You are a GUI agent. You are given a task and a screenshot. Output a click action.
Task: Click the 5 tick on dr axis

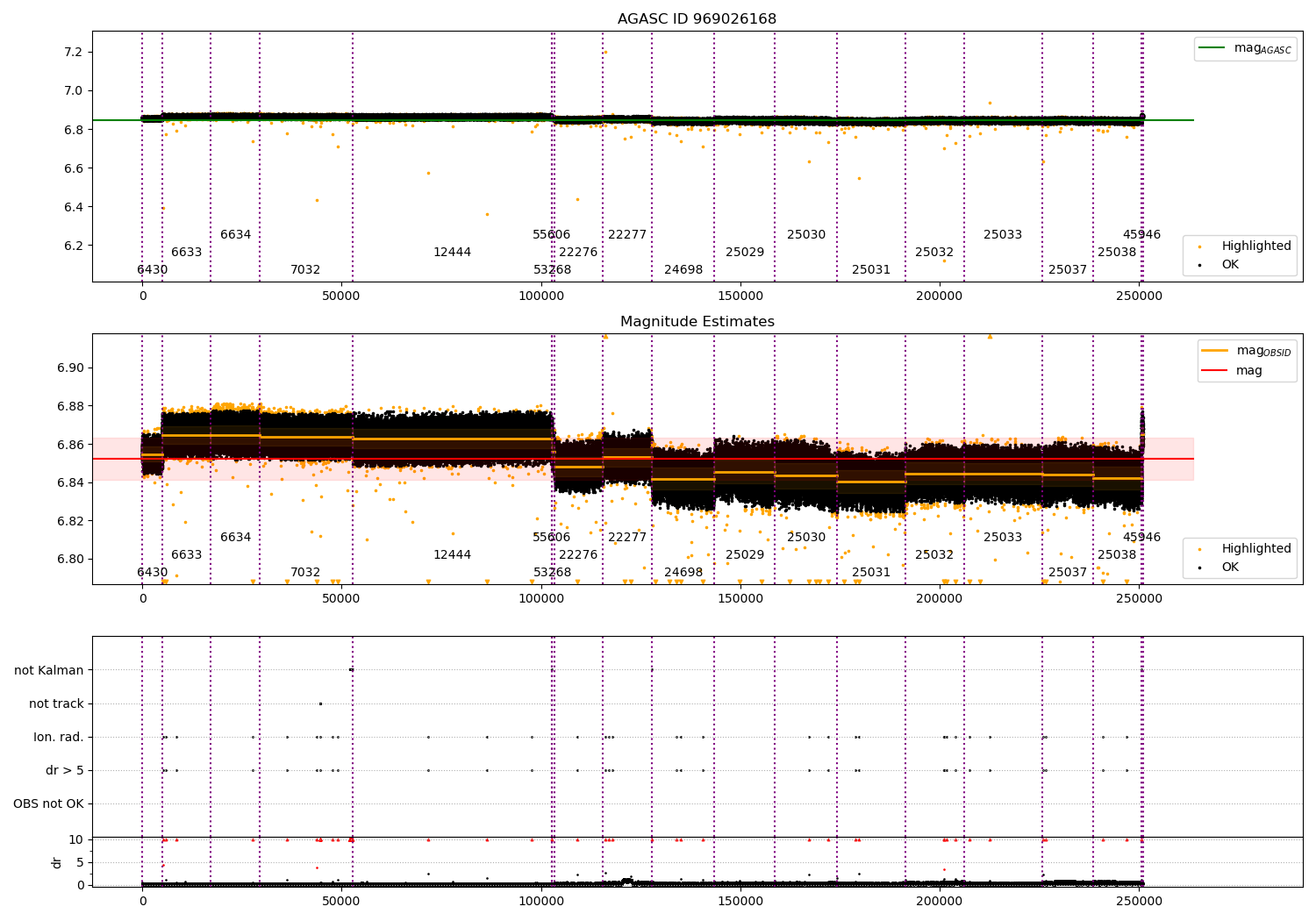(81, 862)
